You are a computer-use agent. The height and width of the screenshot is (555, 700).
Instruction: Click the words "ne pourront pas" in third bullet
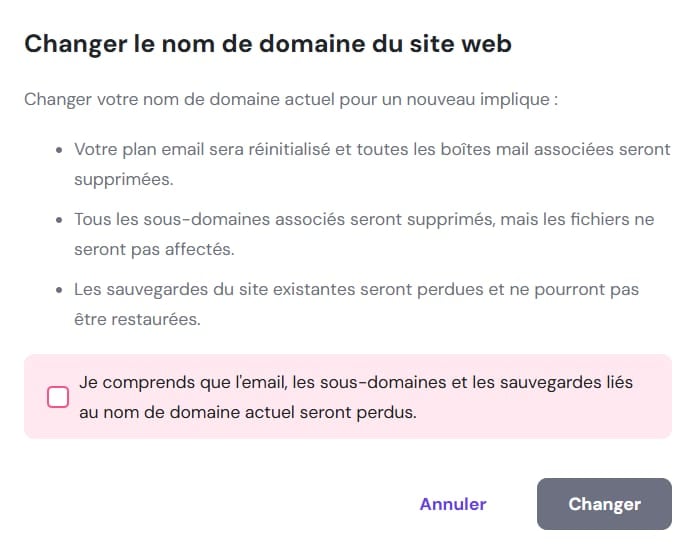pos(581,289)
